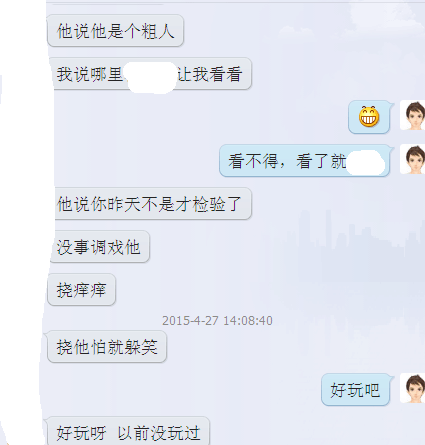Click the words '看不得' in the blue bubble

coord(253,161)
